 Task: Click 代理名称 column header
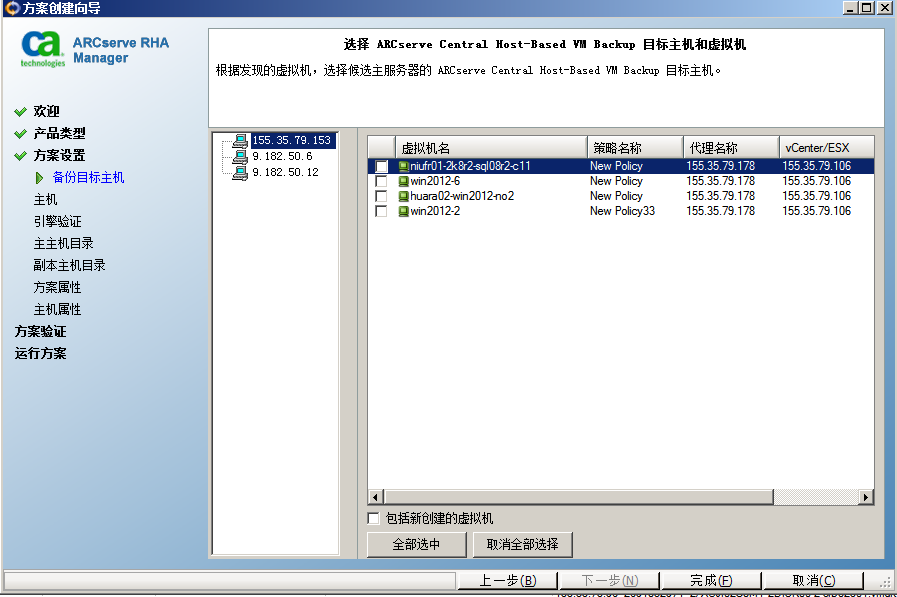click(731, 148)
